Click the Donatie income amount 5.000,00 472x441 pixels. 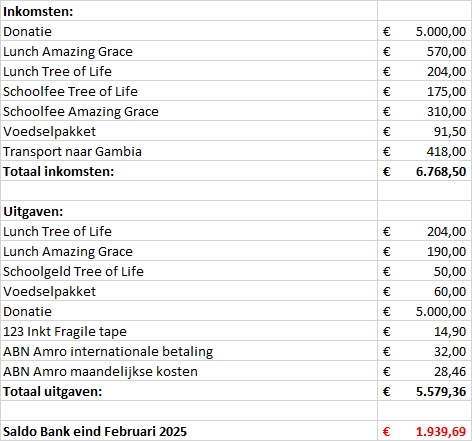tap(424, 31)
